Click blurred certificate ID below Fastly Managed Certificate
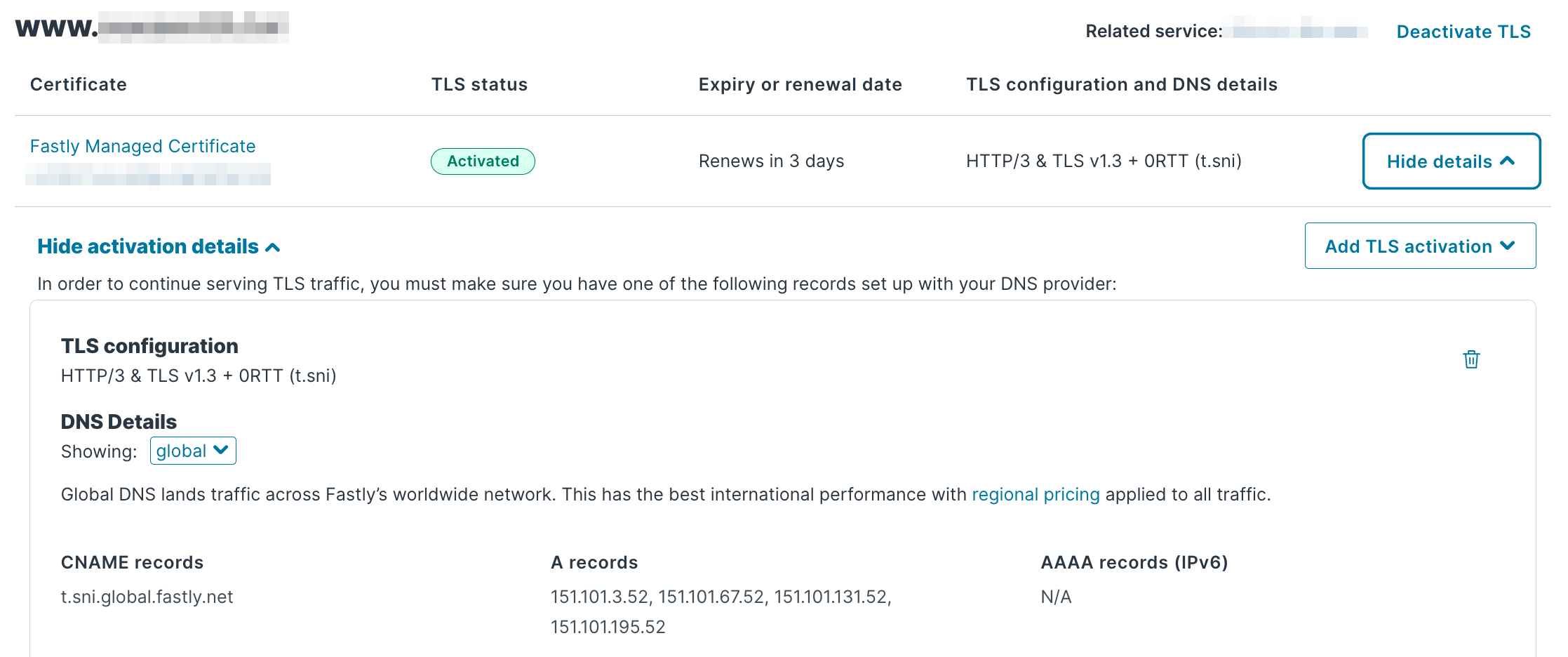The height and width of the screenshot is (657, 1568). point(148,174)
